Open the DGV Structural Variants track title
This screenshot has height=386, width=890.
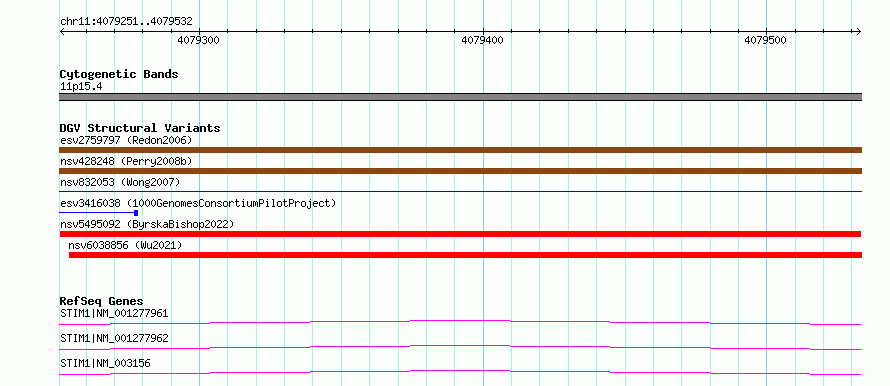pyautogui.click(x=140, y=128)
